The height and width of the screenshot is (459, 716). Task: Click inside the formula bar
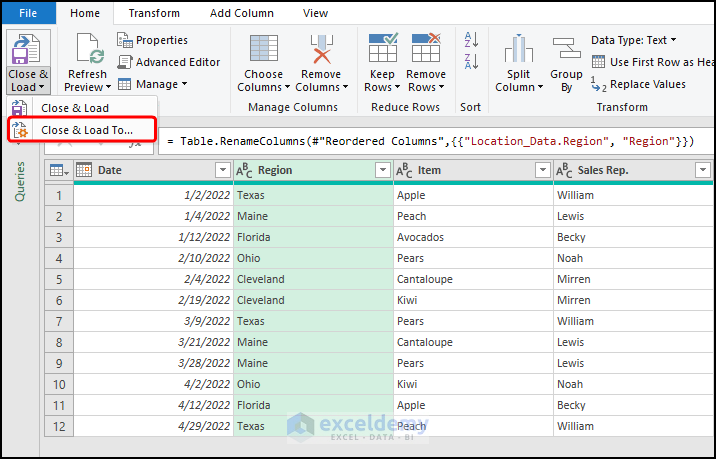point(436,142)
